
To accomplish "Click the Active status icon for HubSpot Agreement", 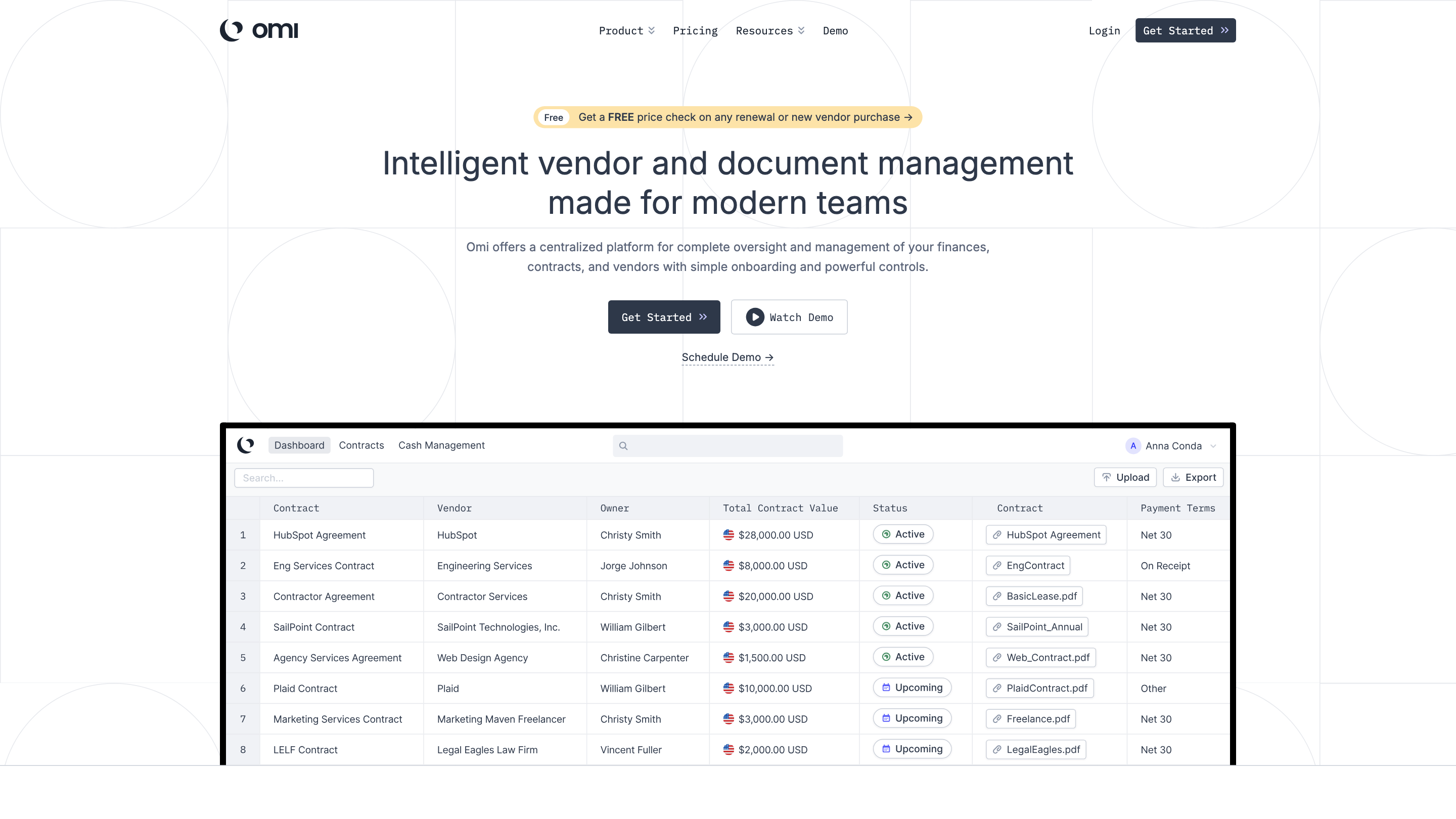I will point(886,534).
